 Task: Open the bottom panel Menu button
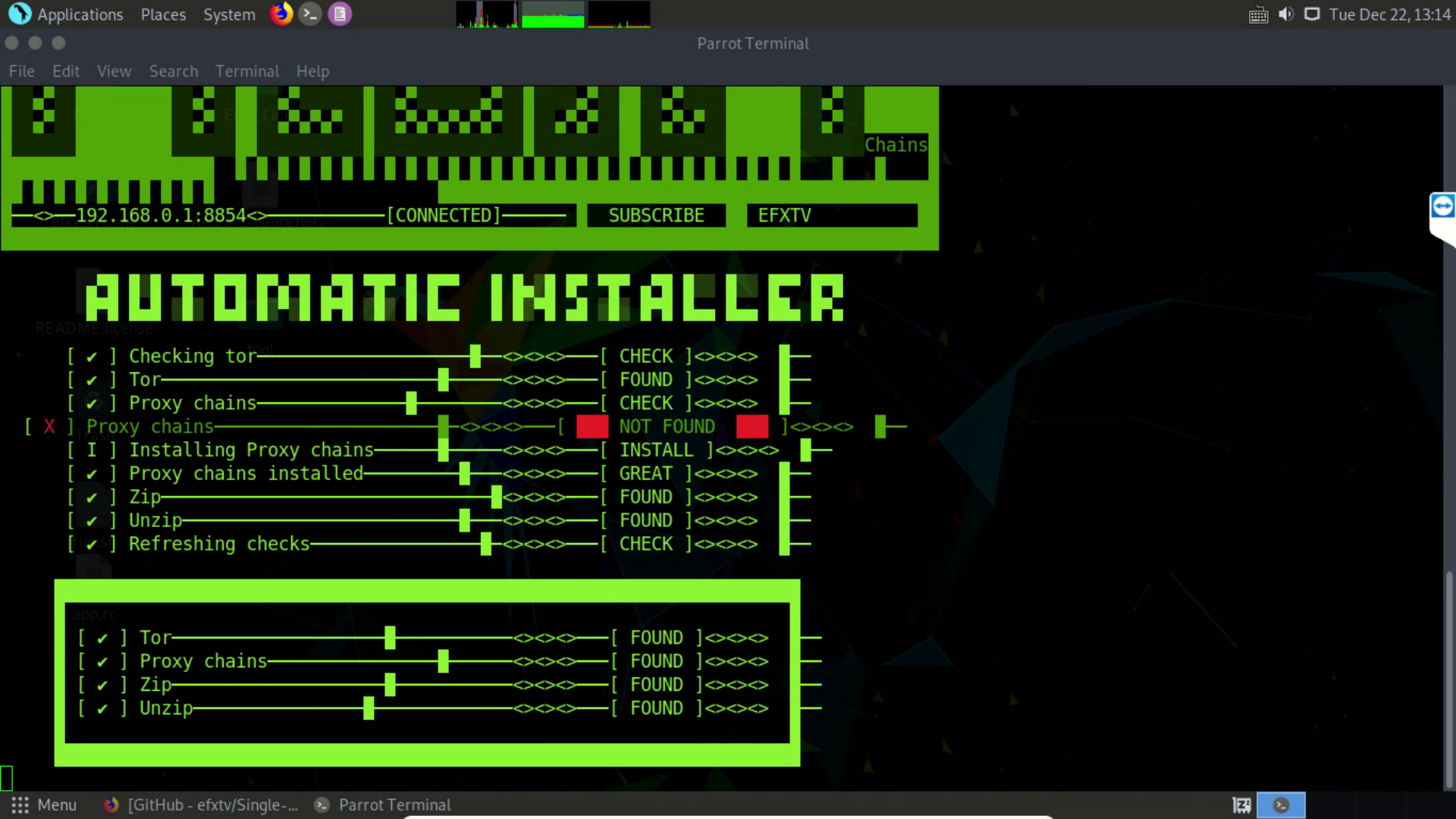pos(44,805)
